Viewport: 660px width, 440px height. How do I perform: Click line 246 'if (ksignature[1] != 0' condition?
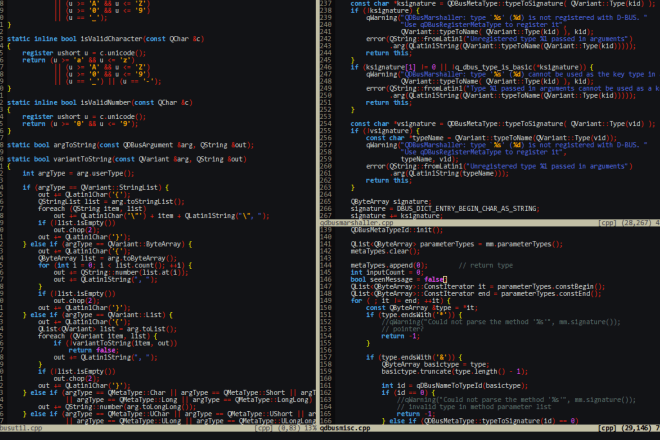click(x=472, y=67)
